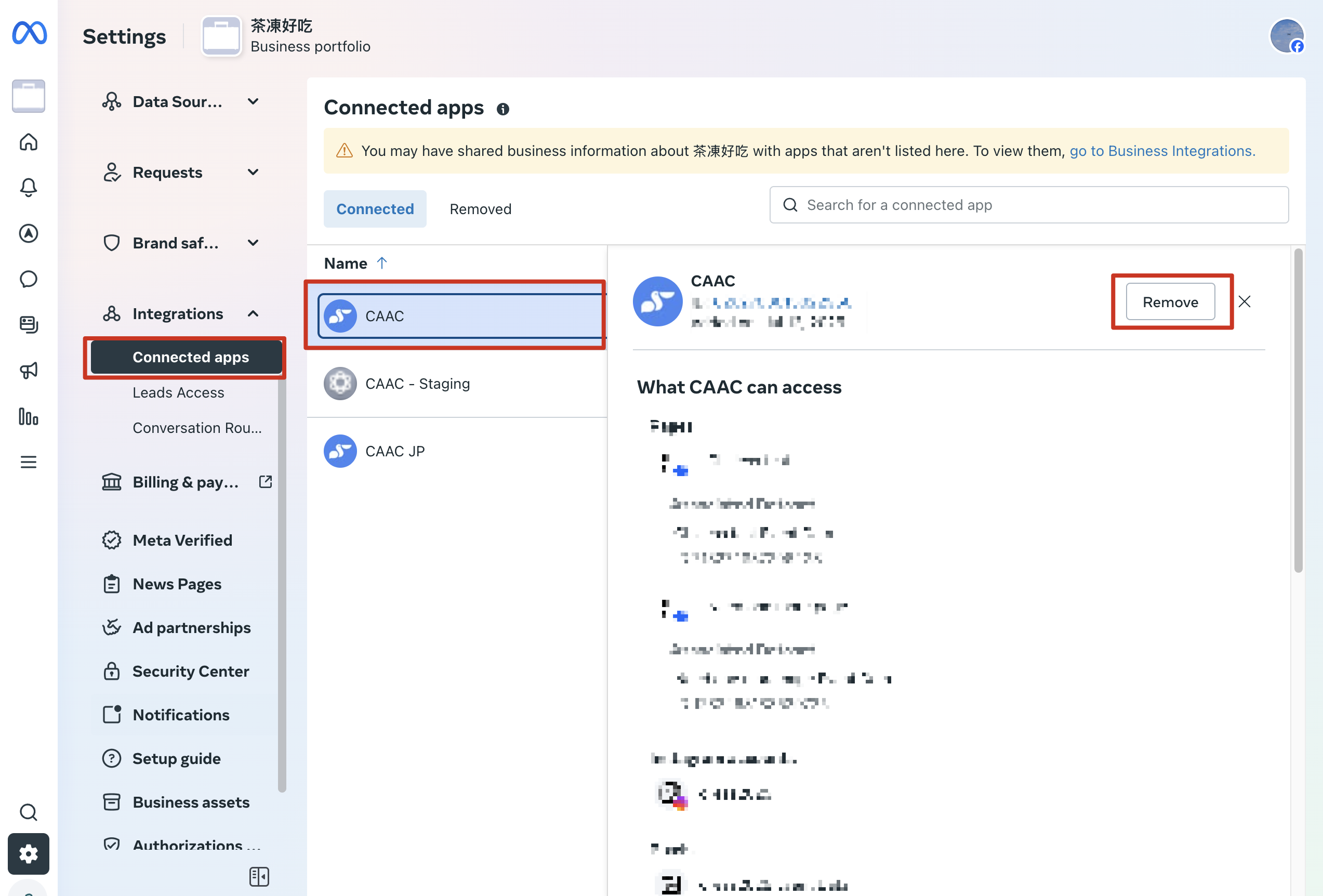Click the CAAC JP app icon
The image size is (1323, 896).
[340, 451]
